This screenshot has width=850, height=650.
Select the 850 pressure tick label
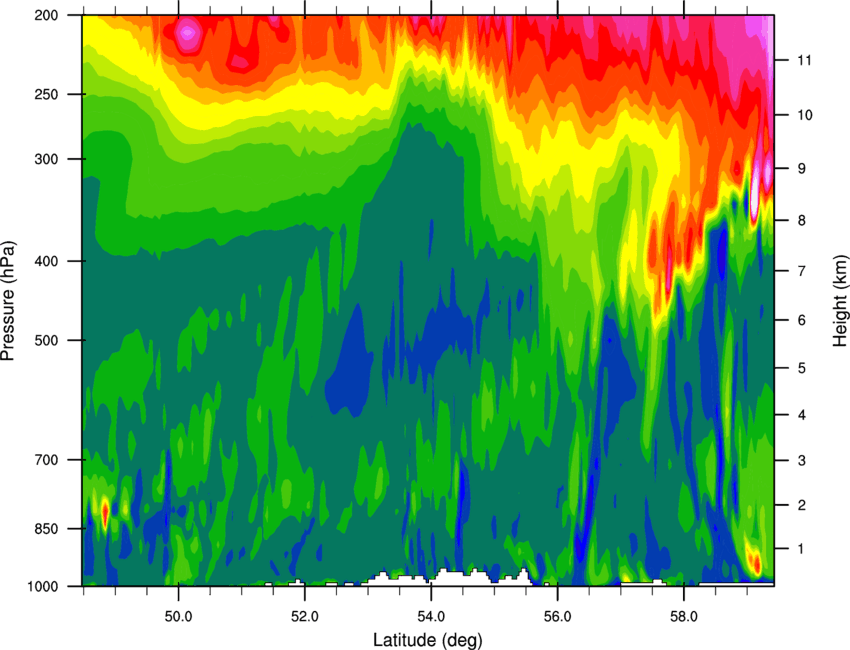(x=46, y=529)
